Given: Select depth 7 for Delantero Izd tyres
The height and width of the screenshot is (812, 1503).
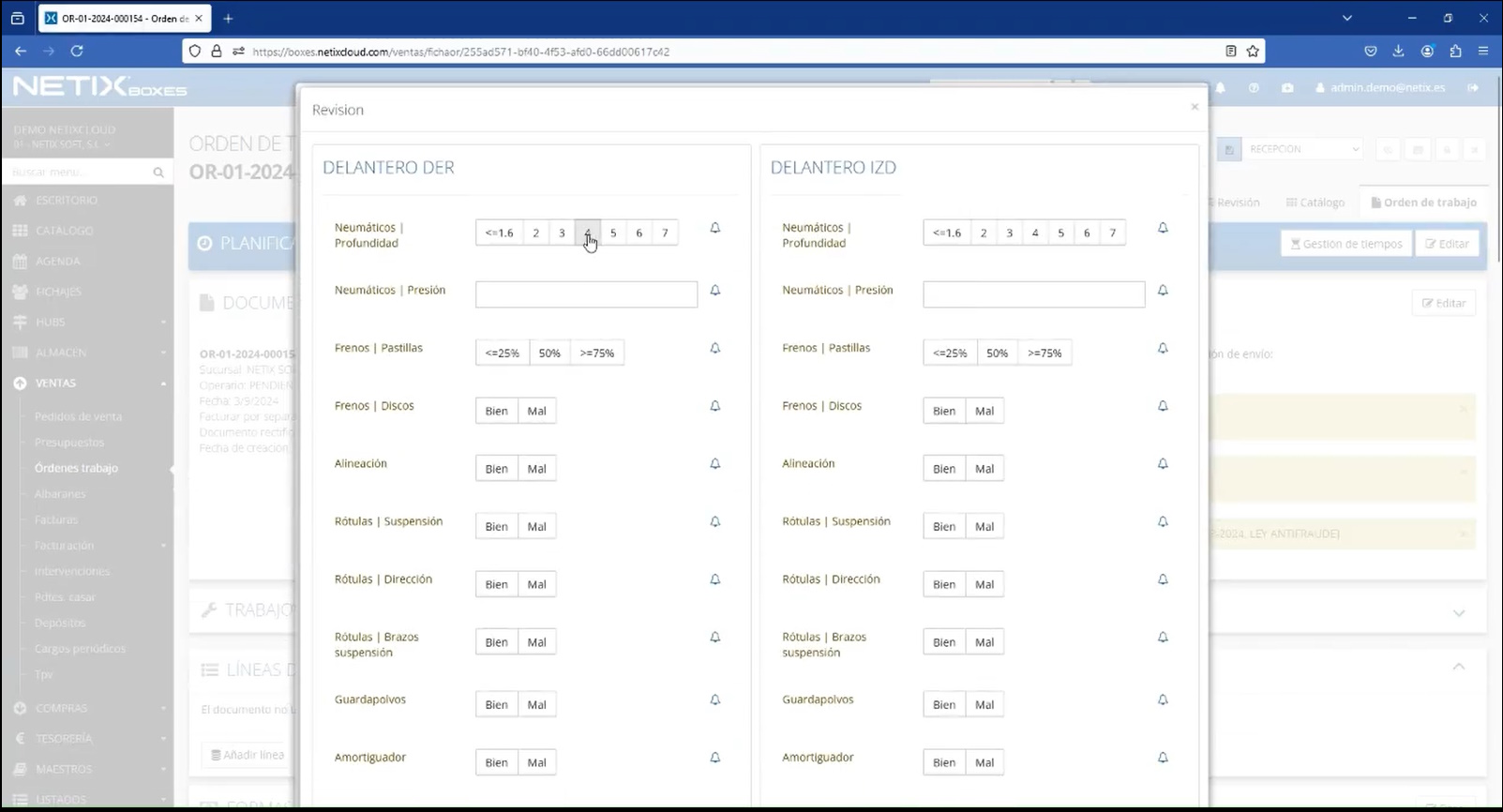Looking at the screenshot, I should click(1113, 233).
